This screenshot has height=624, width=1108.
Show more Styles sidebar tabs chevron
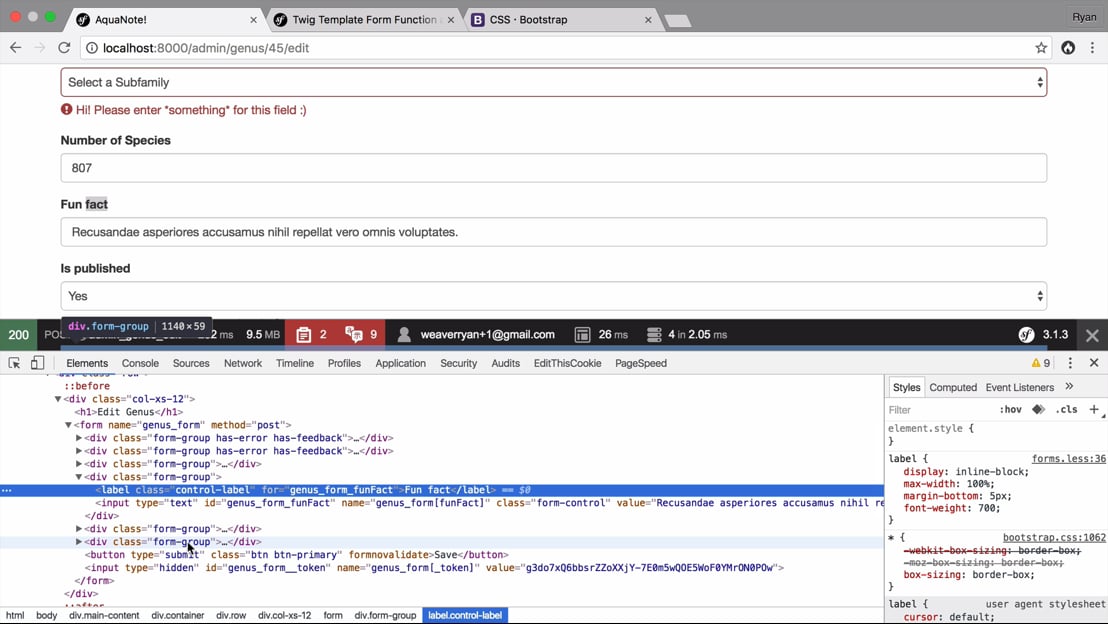pos(1069,387)
